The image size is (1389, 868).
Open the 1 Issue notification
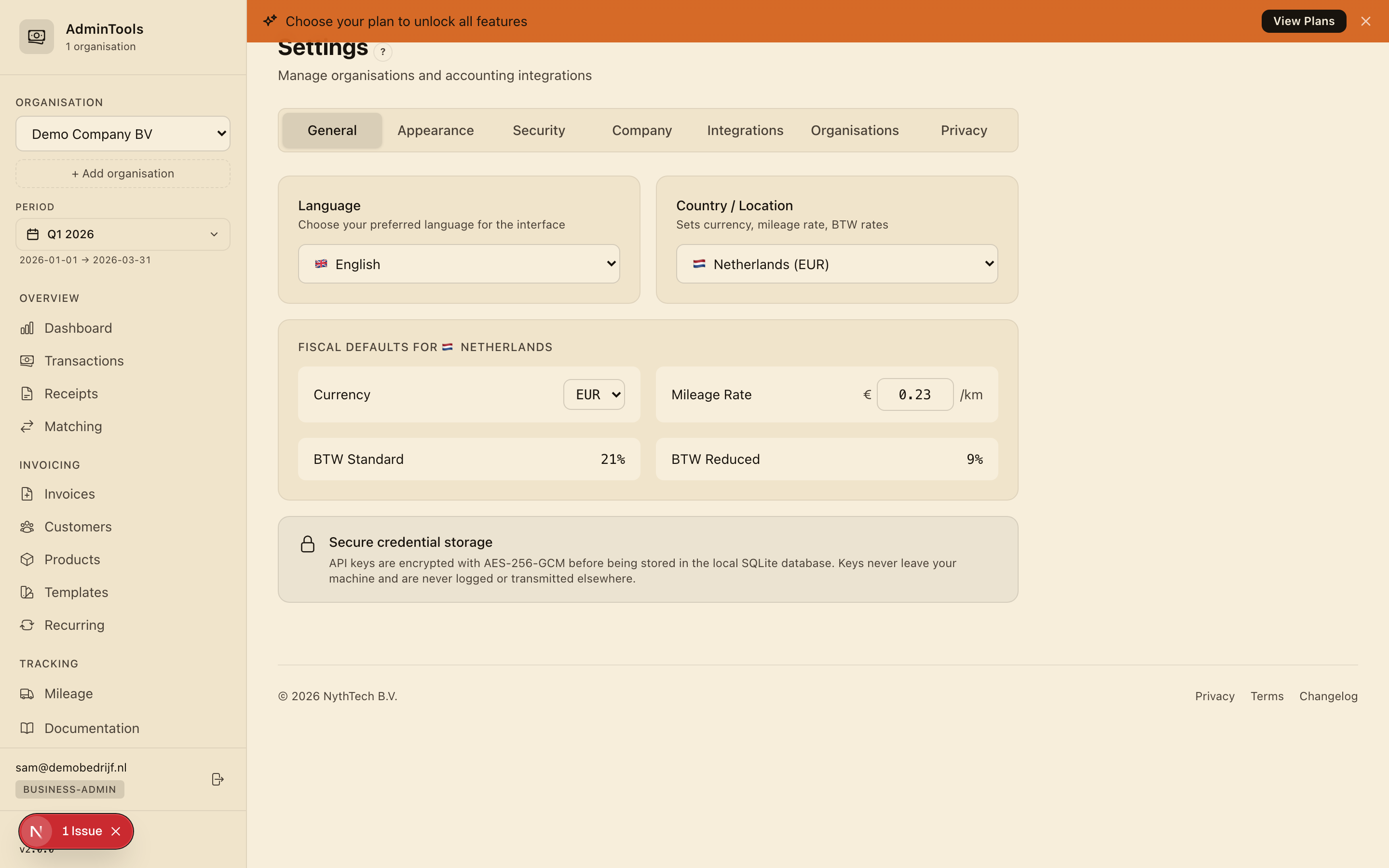pos(82,831)
